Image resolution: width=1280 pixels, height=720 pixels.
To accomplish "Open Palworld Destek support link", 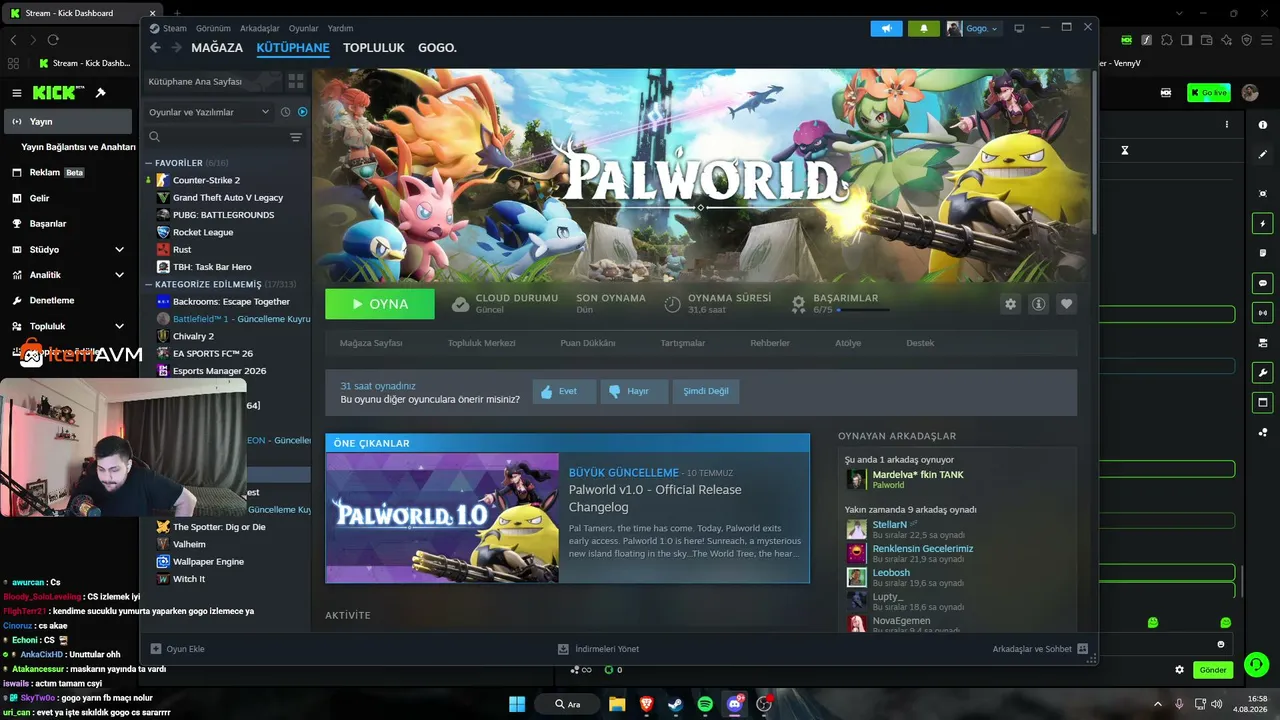I will tap(920, 343).
